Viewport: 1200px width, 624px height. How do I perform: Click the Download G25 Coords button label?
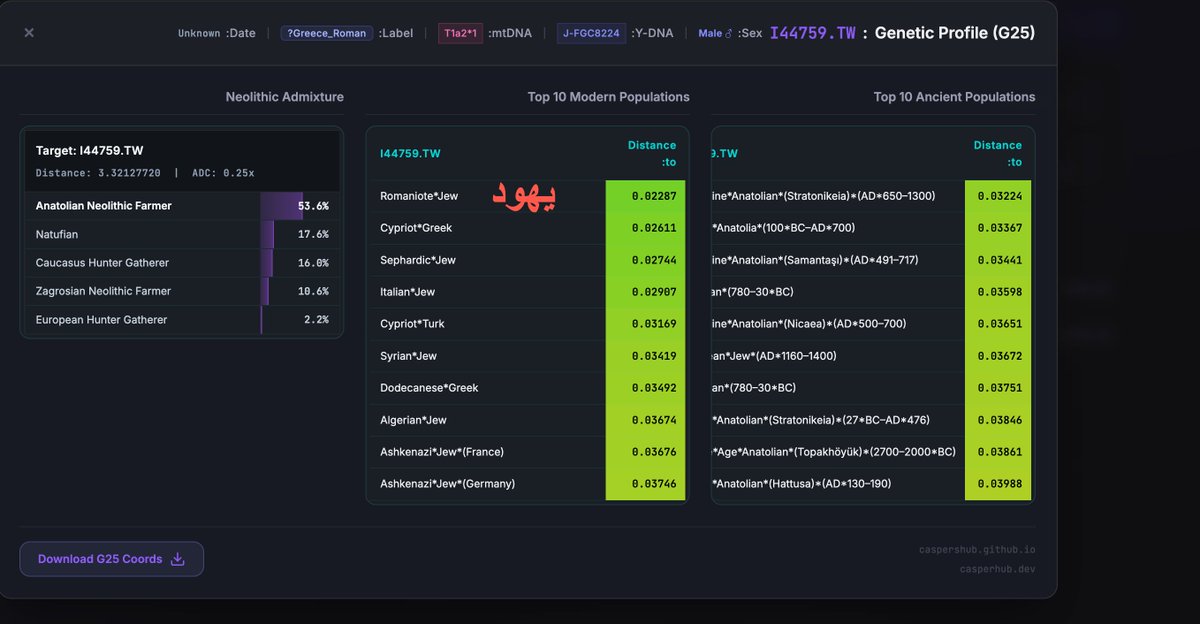(100, 559)
